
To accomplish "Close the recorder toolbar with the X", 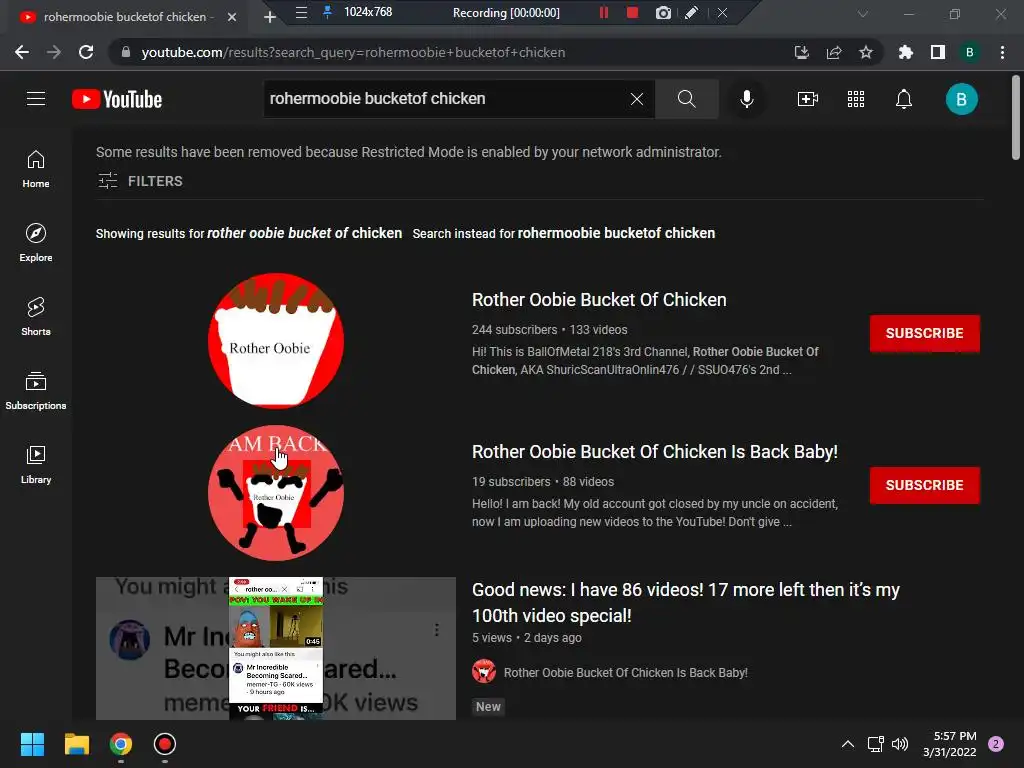I will [722, 12].
